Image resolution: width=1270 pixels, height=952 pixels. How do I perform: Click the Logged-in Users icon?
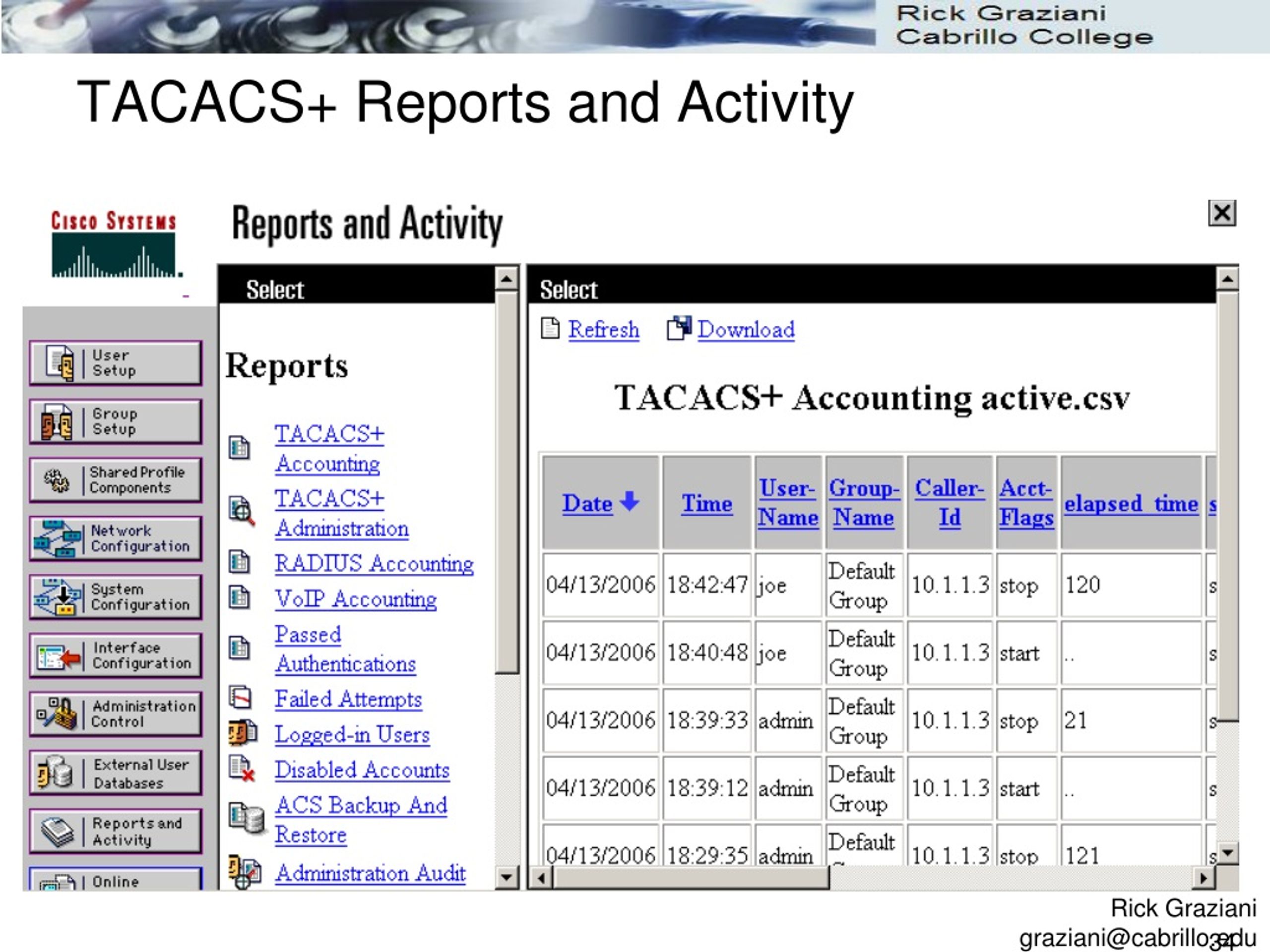click(242, 733)
